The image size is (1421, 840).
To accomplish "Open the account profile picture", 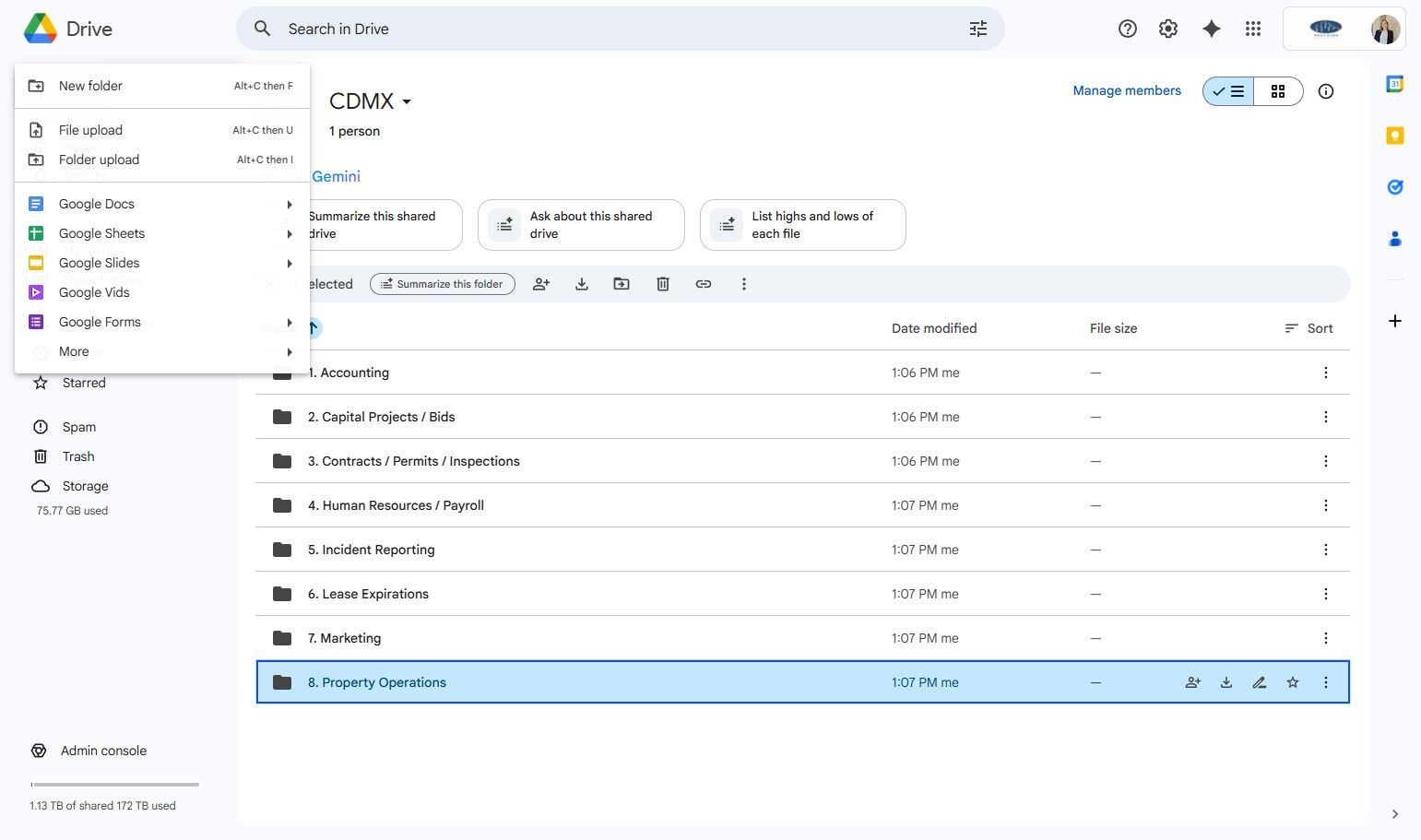I will point(1385,29).
